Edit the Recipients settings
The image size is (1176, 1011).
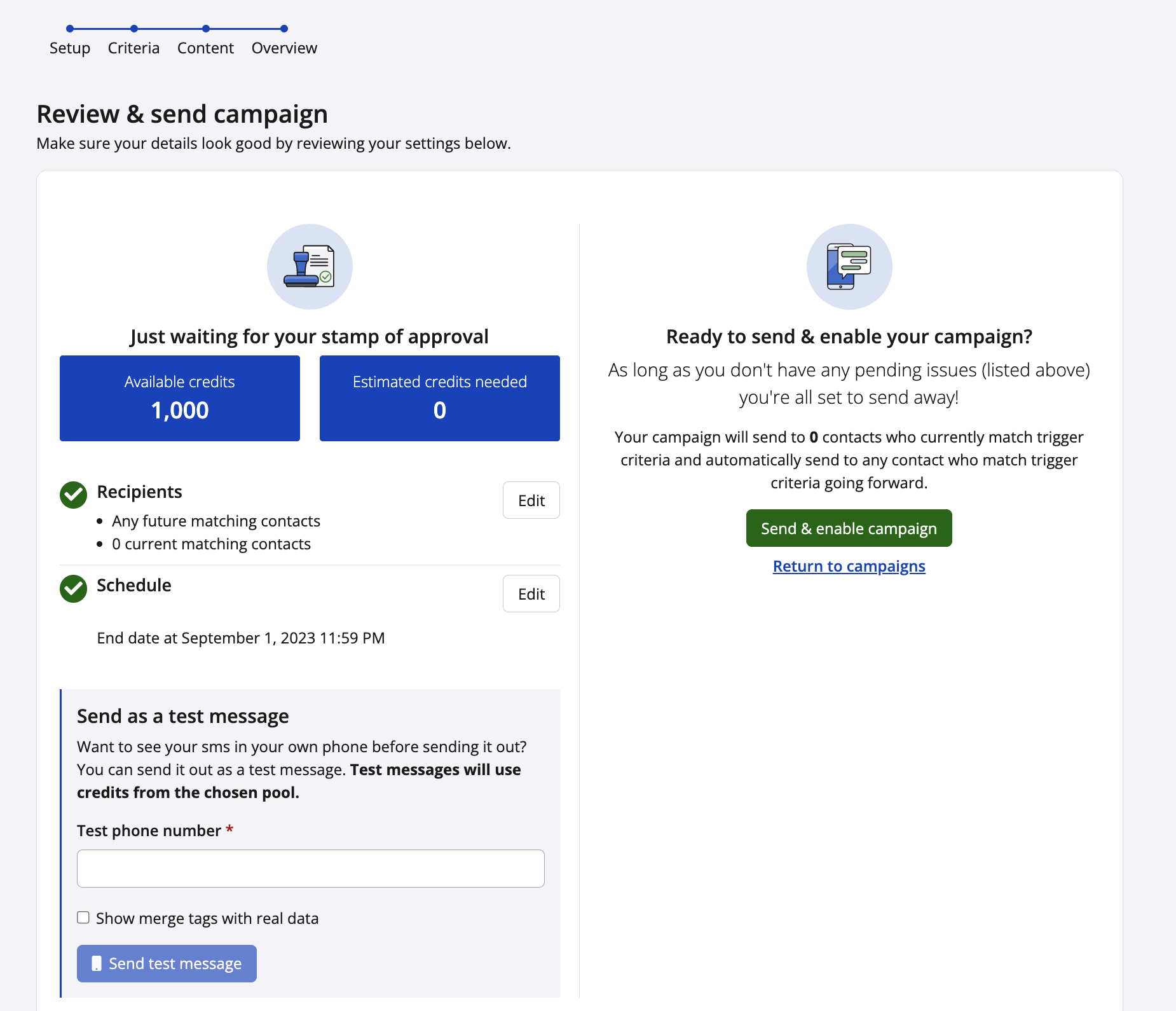click(x=531, y=500)
